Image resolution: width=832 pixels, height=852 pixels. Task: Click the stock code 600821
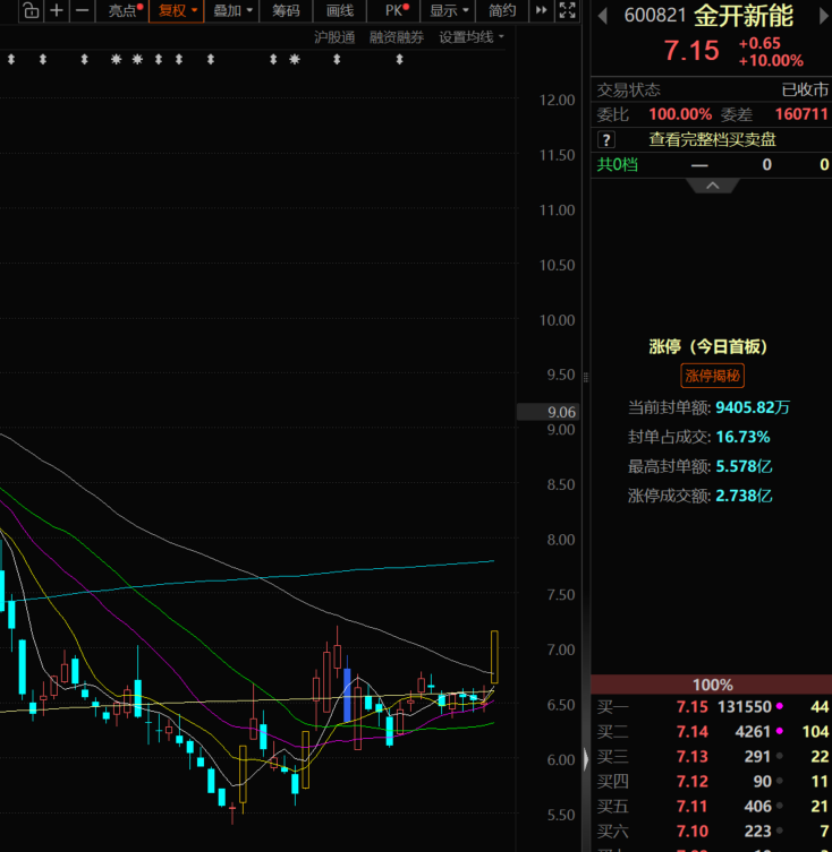tap(655, 16)
